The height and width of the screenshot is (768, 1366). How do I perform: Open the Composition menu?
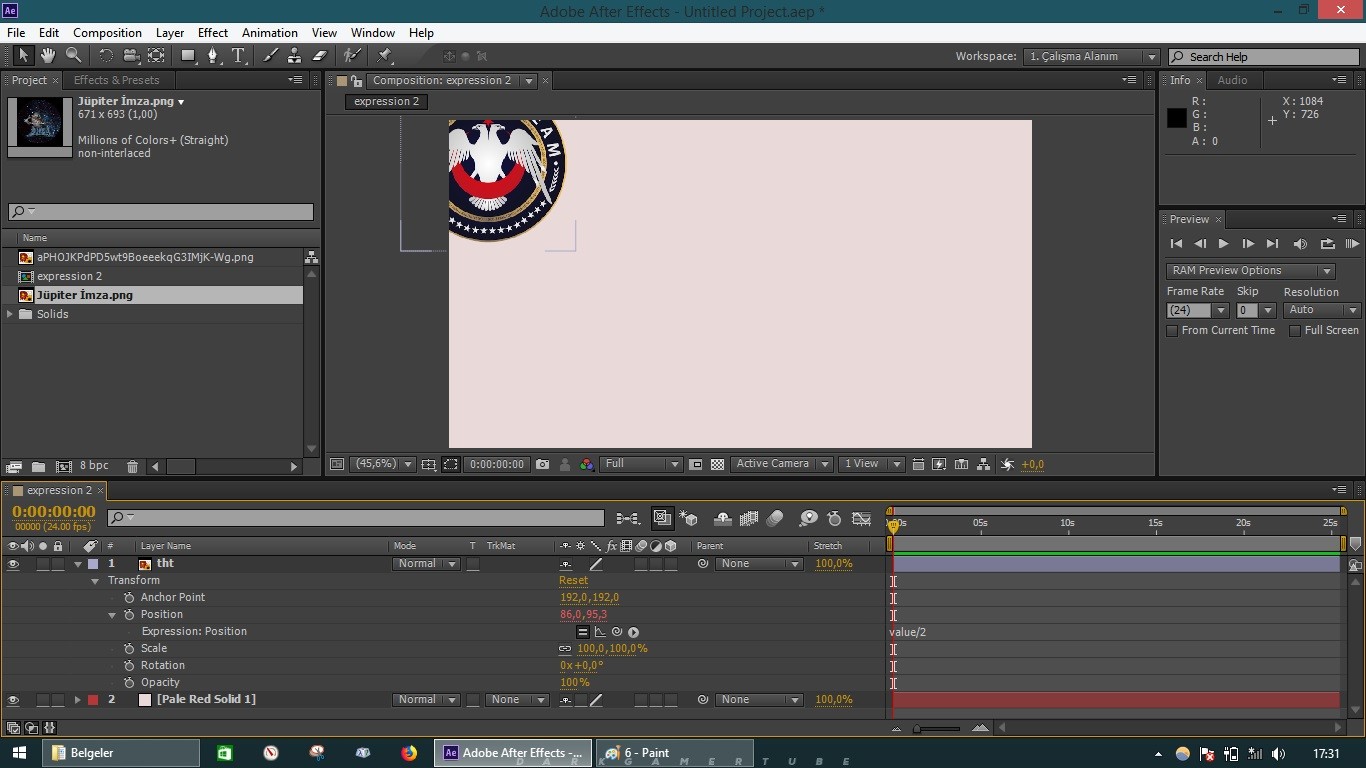coord(107,33)
